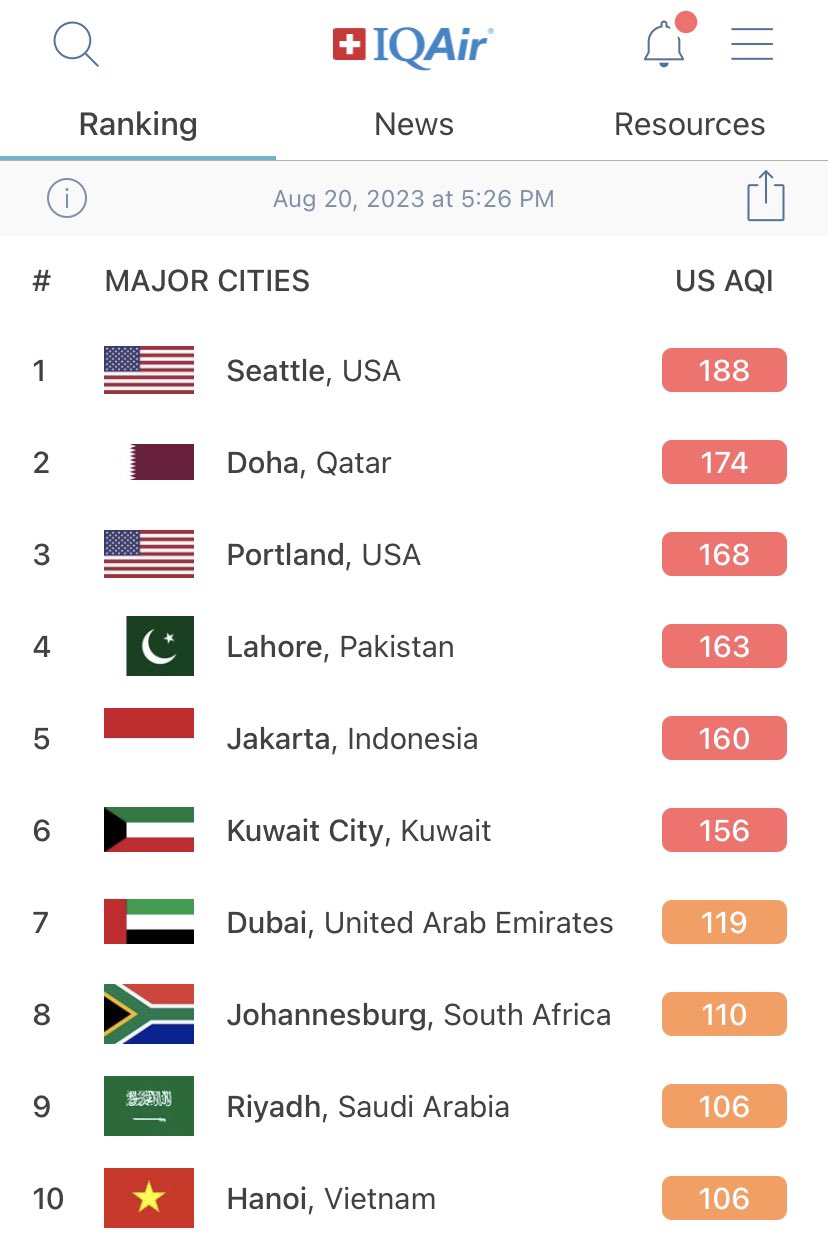Click Seattle's red 188 AQI badge
This screenshot has width=828, height=1241.
[724, 371]
